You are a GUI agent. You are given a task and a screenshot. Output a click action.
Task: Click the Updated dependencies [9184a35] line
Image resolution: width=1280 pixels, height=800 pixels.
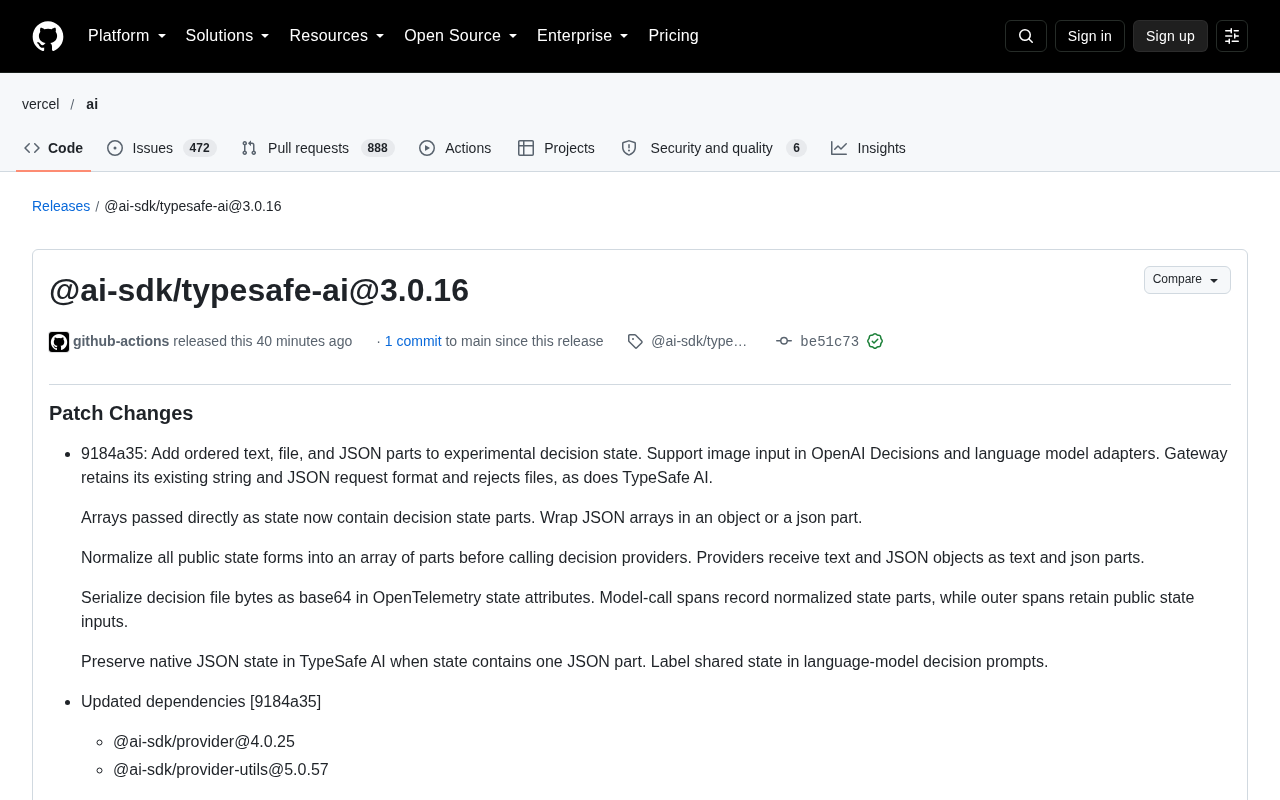pyautogui.click(x=201, y=702)
